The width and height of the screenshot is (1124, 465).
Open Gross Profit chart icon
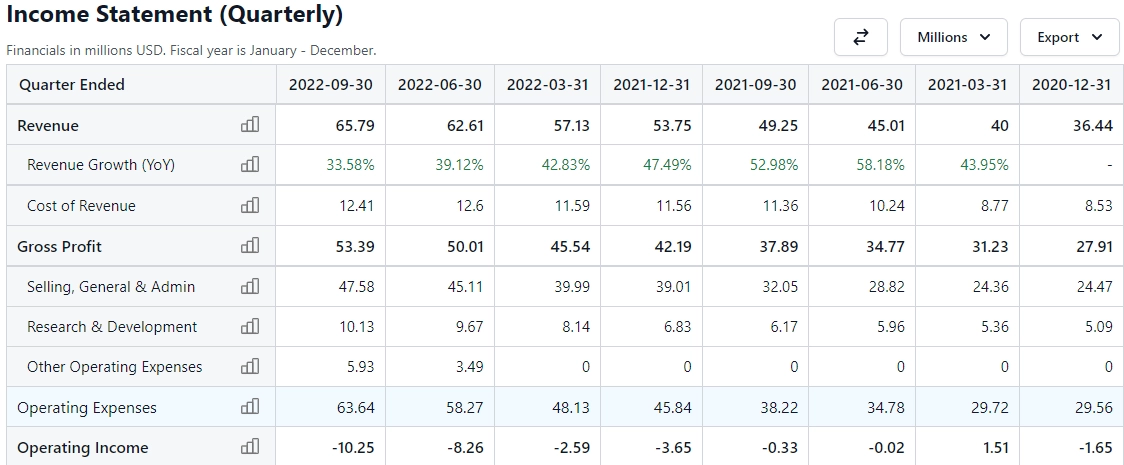[x=250, y=246]
